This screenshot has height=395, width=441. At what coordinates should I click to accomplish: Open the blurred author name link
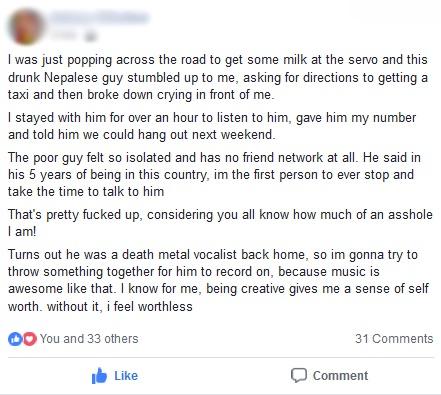100,17
